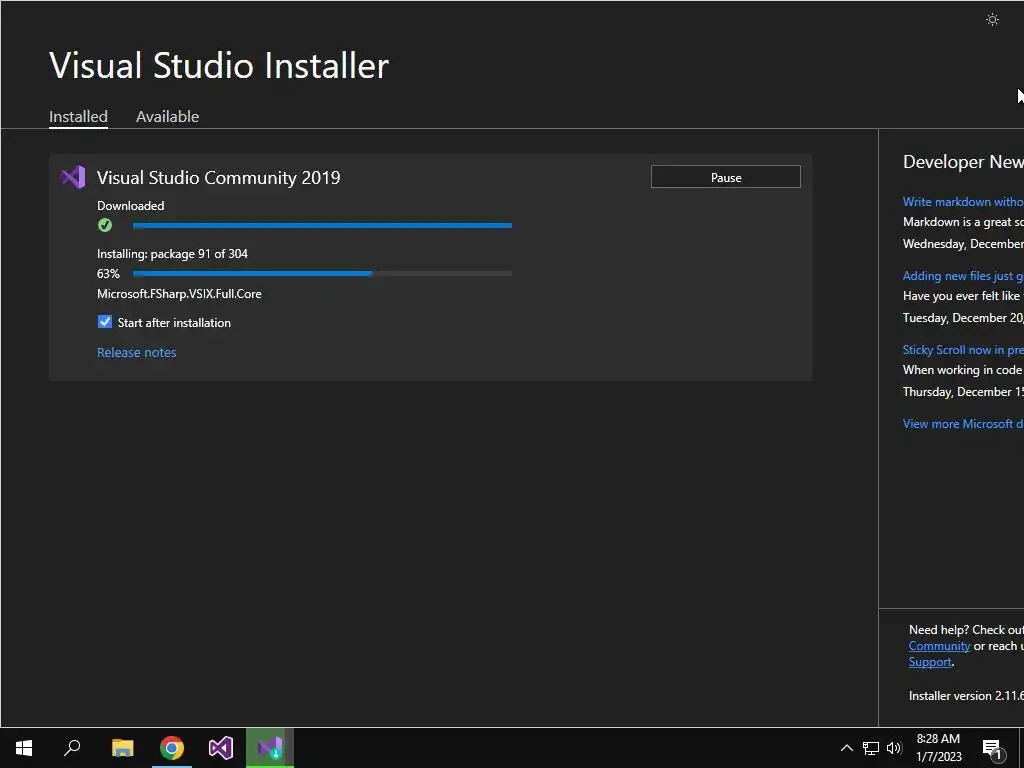Open the taskbar search magnifier

coord(72,748)
